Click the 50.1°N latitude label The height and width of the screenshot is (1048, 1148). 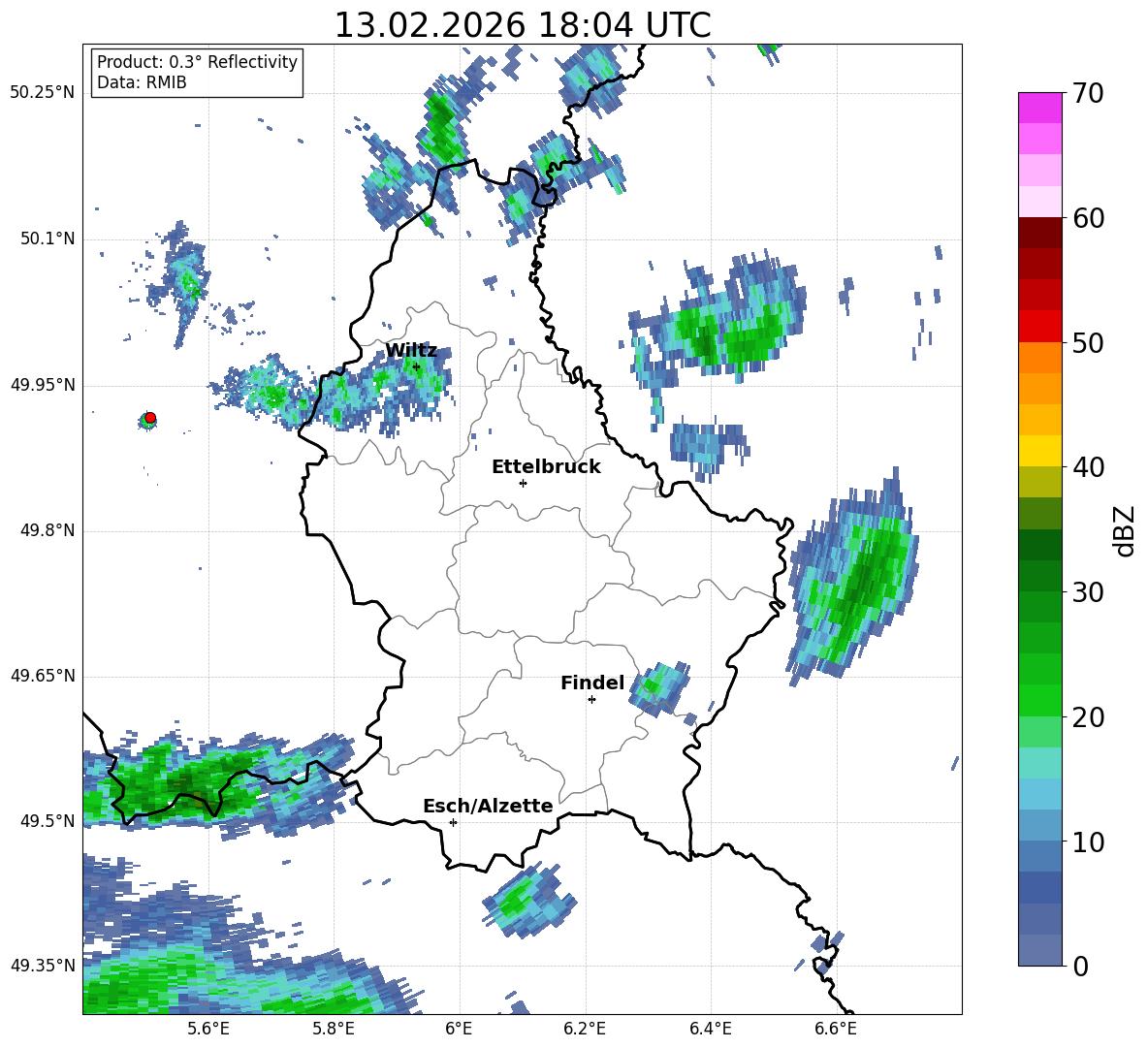point(48,238)
